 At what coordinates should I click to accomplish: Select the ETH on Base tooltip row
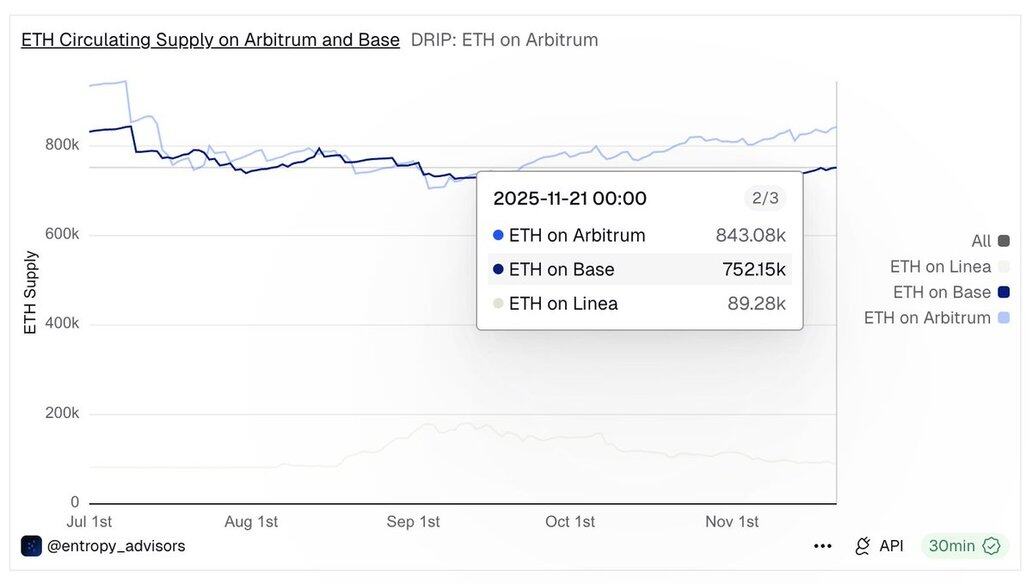640,270
